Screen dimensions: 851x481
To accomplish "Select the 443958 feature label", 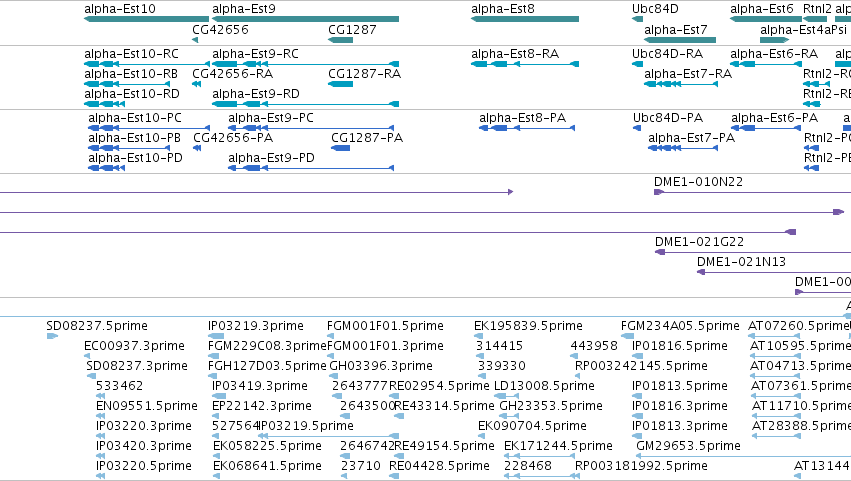I will coord(594,346).
